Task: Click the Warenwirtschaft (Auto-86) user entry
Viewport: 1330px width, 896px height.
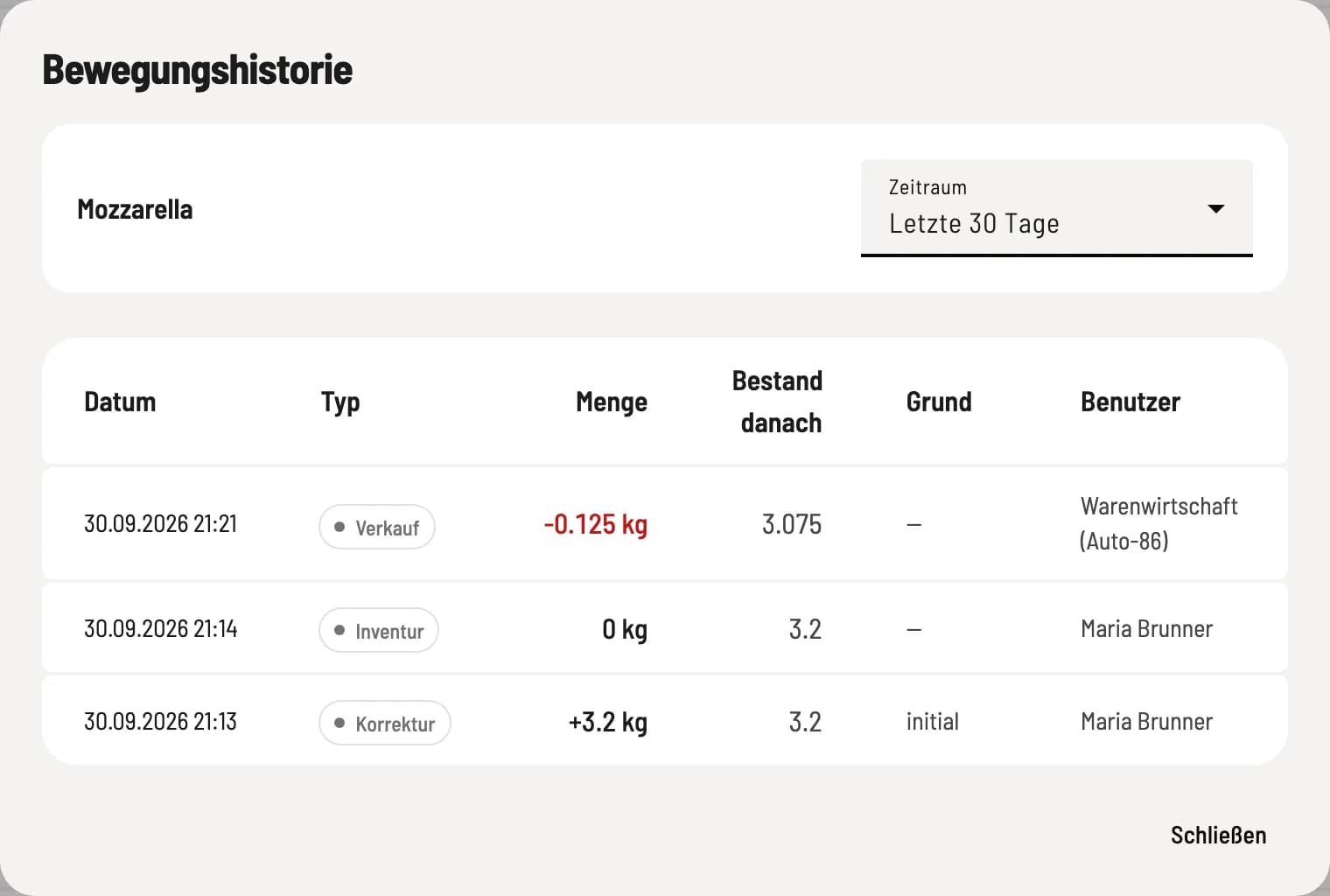Action: point(1159,523)
